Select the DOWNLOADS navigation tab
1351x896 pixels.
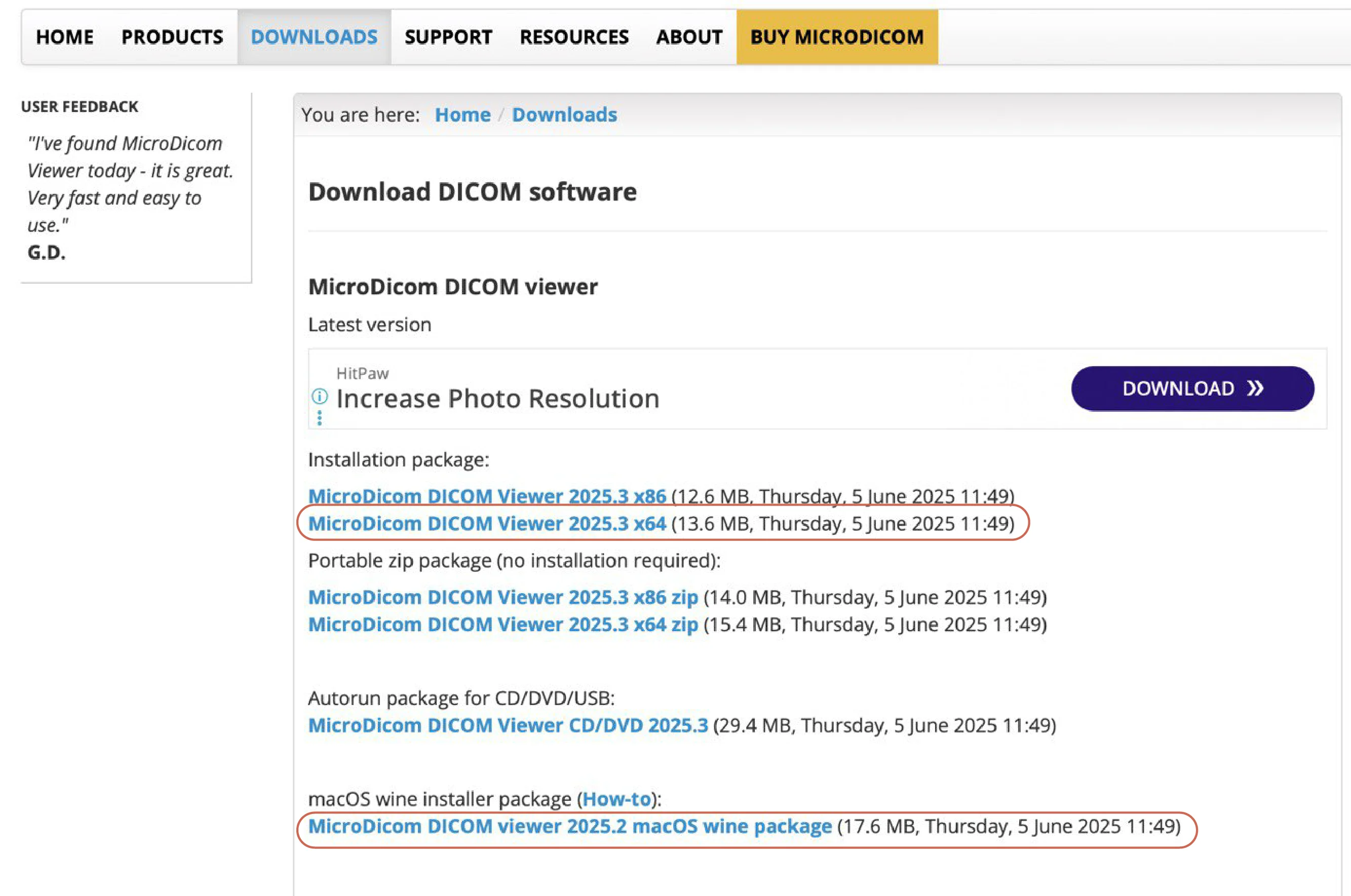point(314,37)
